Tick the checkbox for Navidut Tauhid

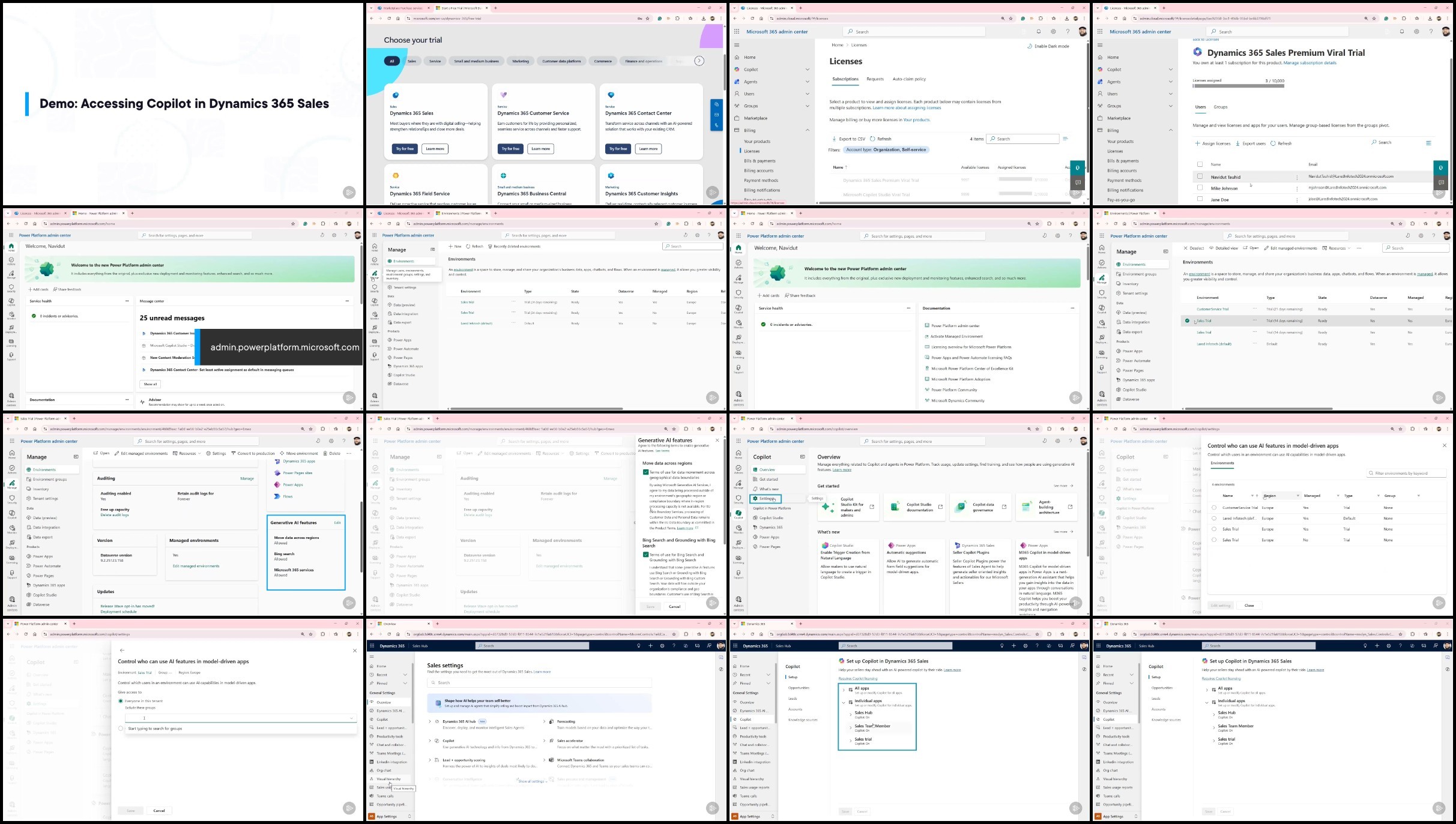pos(1200,176)
